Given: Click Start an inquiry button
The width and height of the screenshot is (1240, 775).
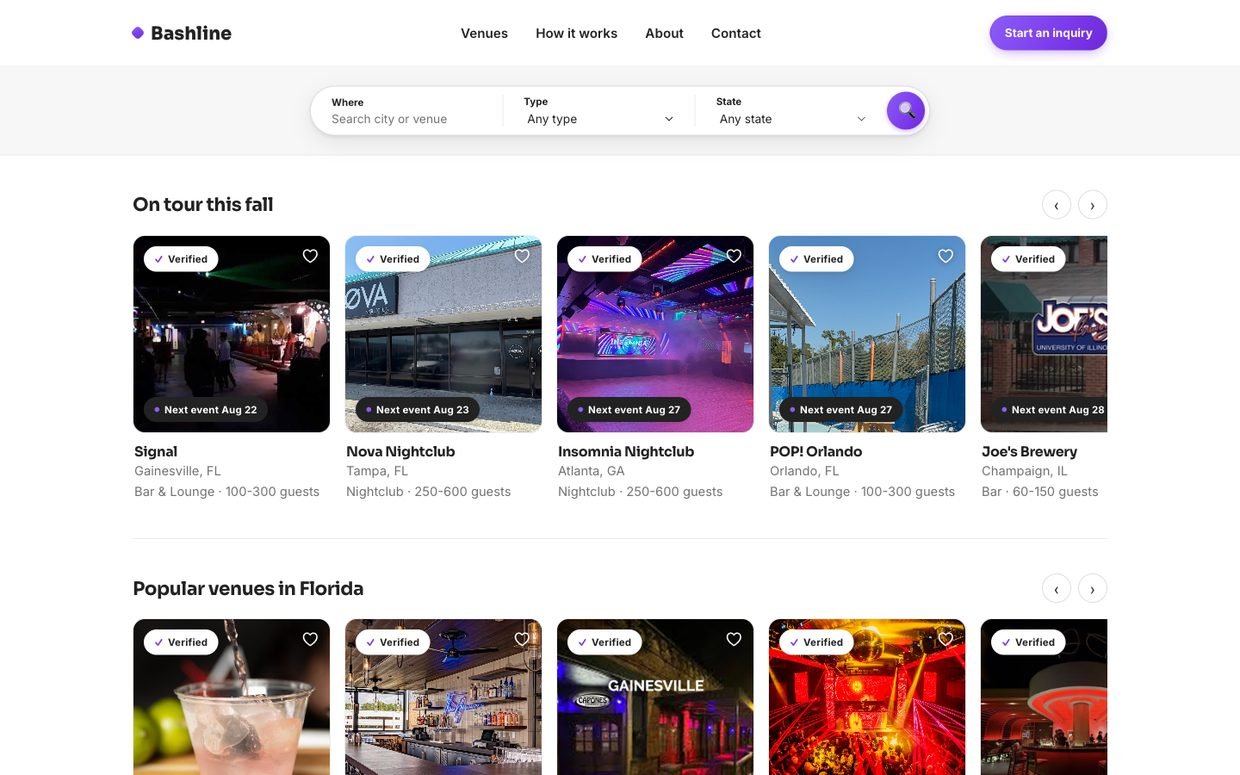Looking at the screenshot, I should (1048, 33).
